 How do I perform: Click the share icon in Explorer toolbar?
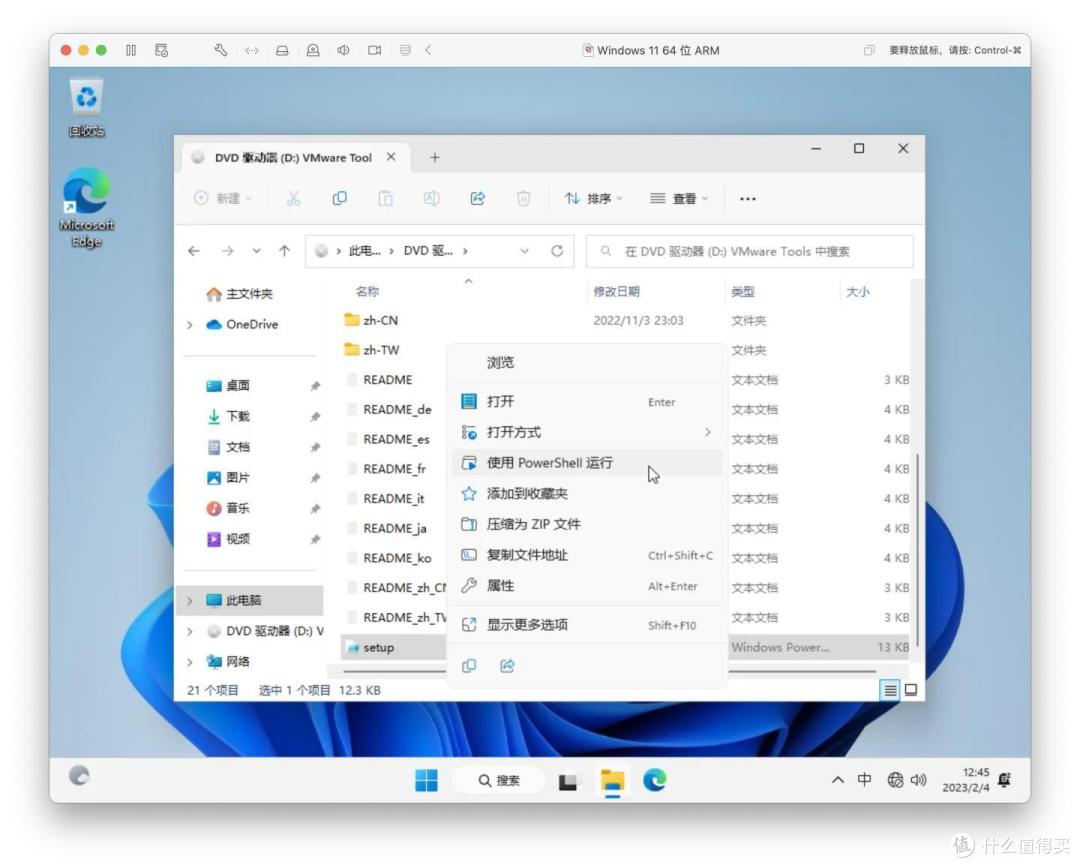pos(477,198)
